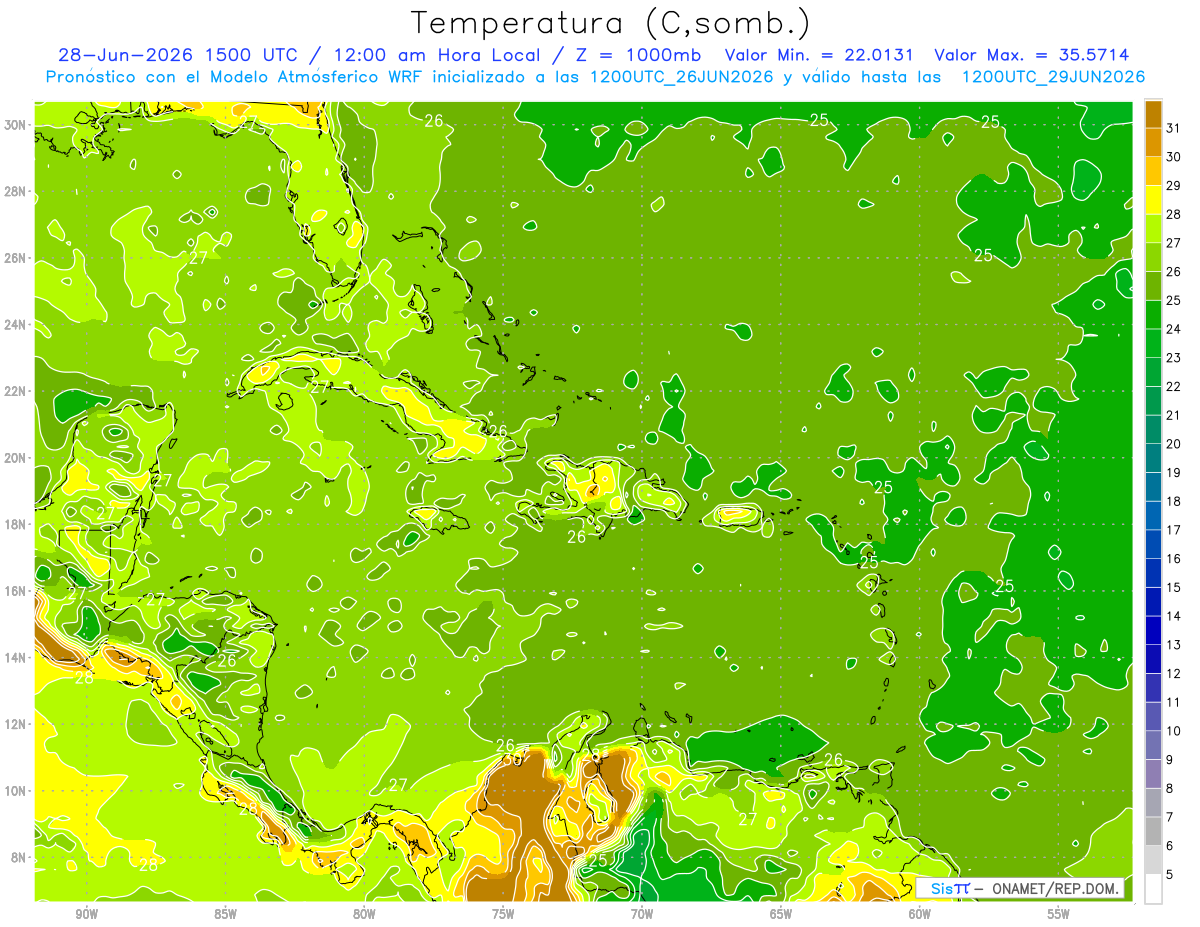Click the 8N latitude axis label

(19, 857)
